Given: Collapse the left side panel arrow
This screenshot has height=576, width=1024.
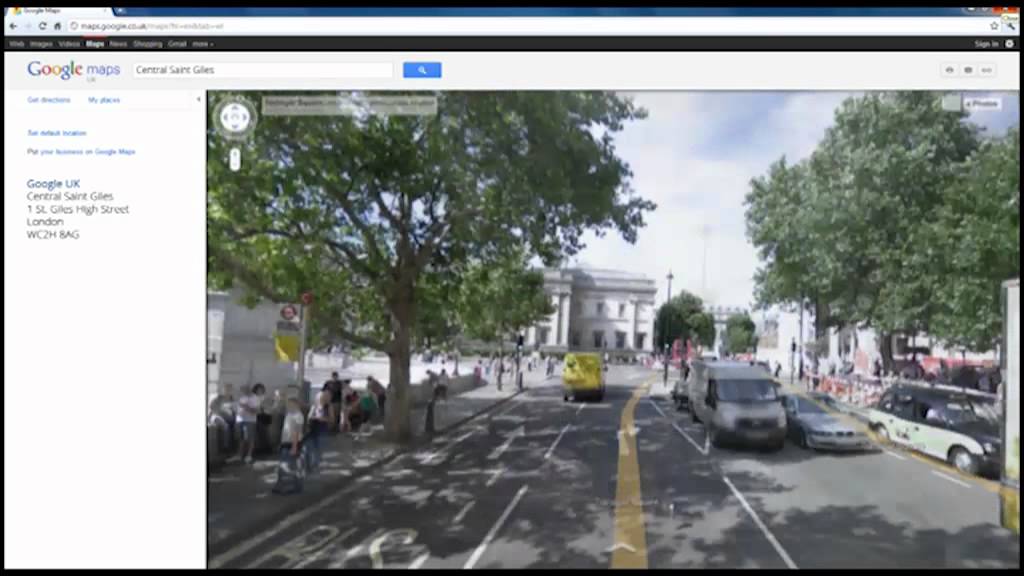Looking at the screenshot, I should click(x=199, y=100).
